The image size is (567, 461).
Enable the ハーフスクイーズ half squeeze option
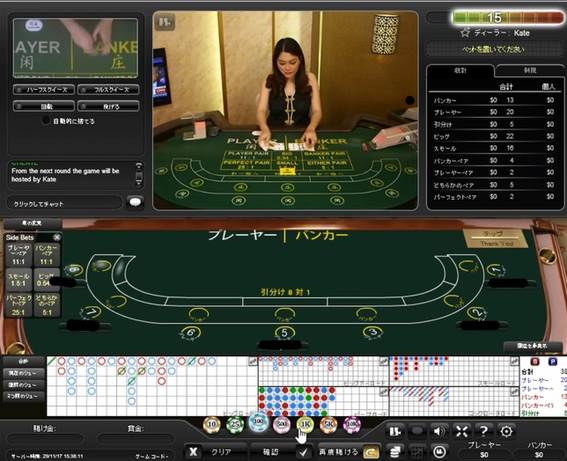[44, 89]
